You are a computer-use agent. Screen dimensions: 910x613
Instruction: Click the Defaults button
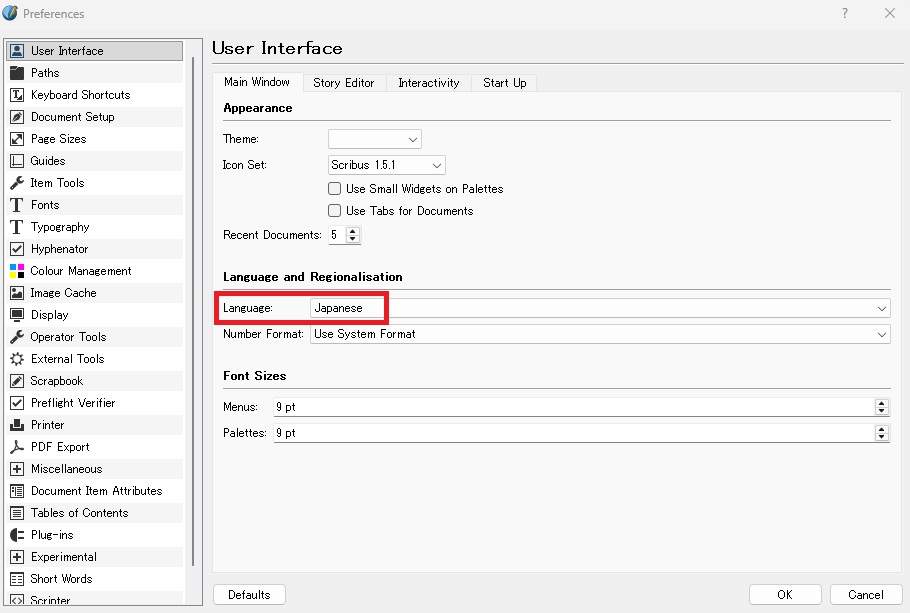(x=249, y=595)
